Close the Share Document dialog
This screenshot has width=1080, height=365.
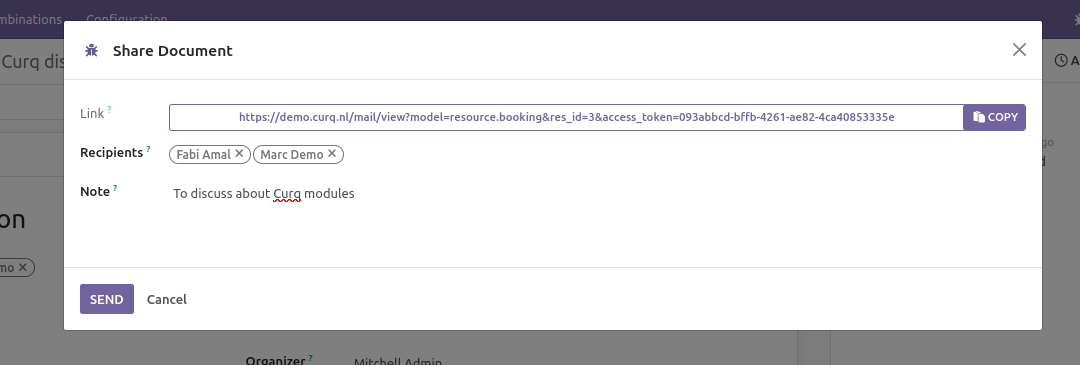pyautogui.click(x=1019, y=50)
